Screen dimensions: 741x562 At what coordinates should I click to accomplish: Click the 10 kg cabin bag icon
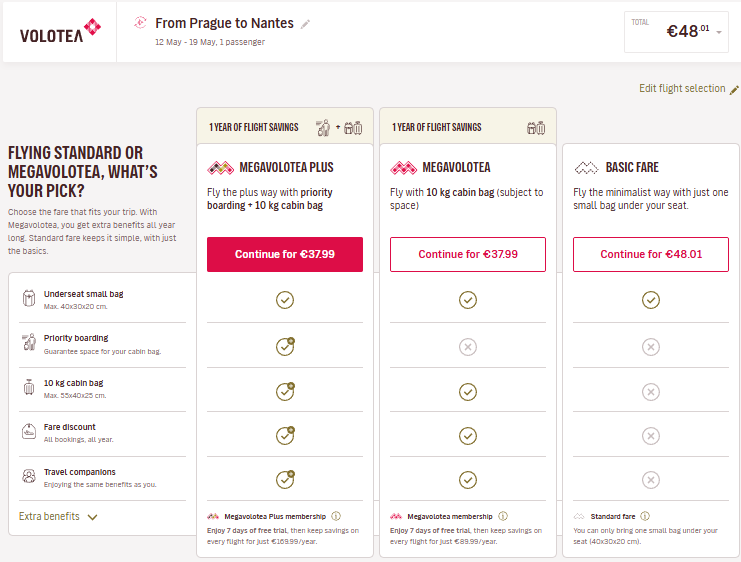point(29,387)
